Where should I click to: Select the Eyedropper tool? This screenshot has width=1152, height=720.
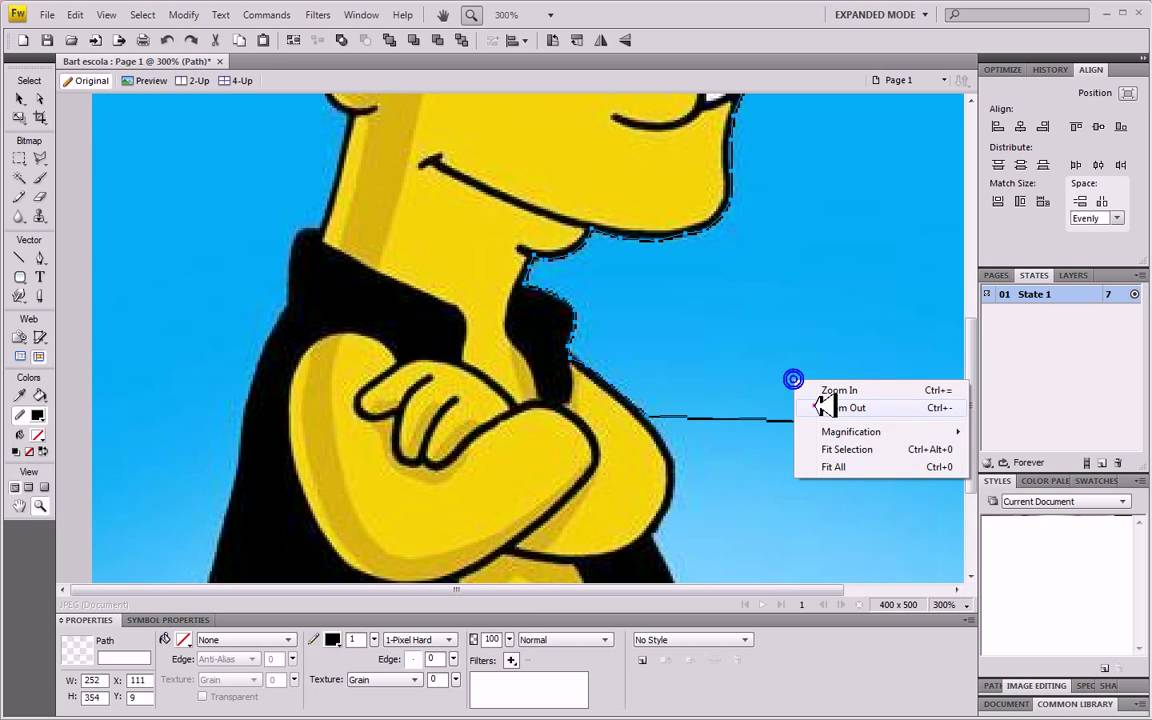20,395
